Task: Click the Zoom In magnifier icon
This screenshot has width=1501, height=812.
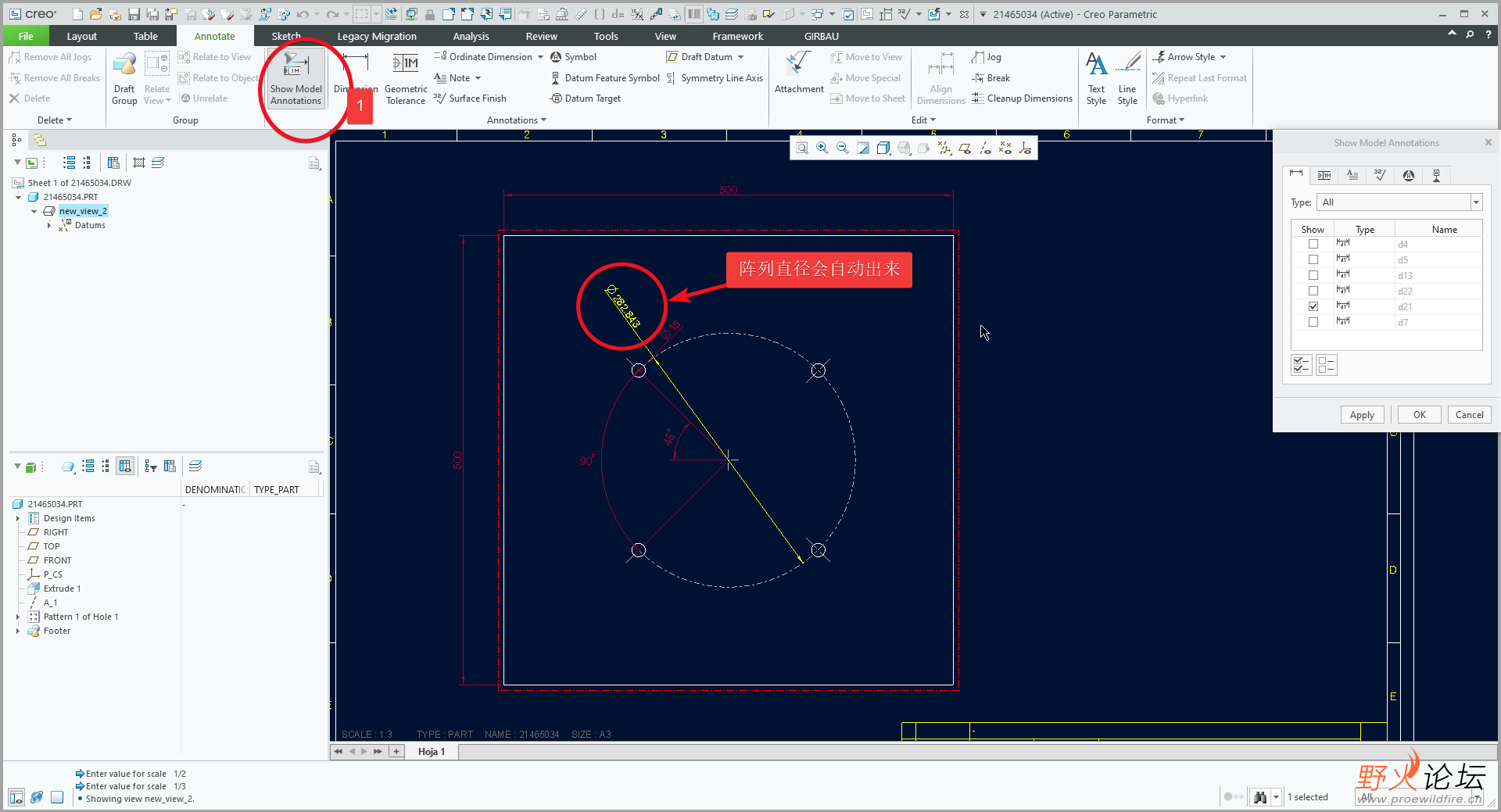Action: [822, 148]
